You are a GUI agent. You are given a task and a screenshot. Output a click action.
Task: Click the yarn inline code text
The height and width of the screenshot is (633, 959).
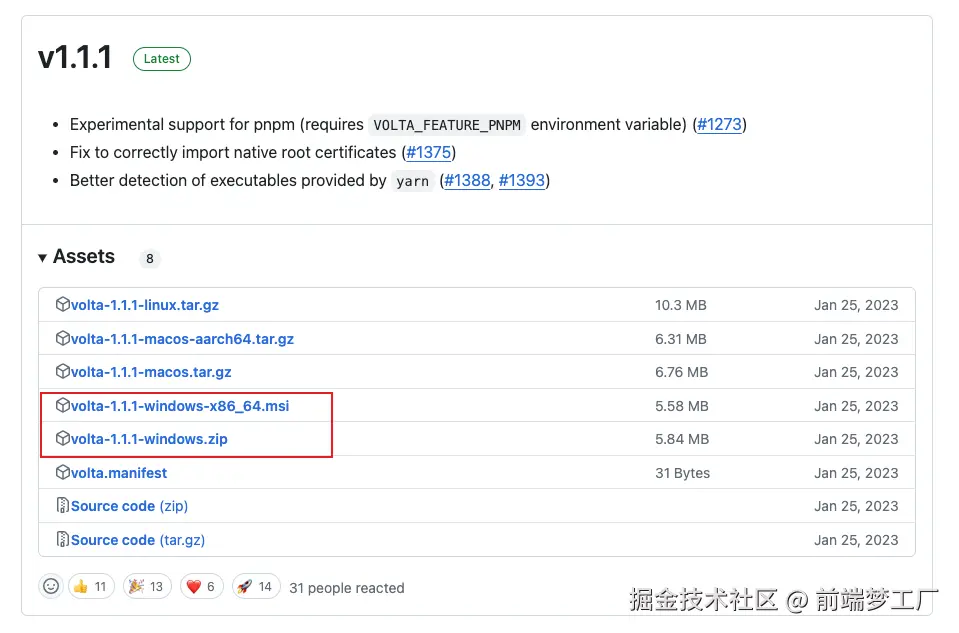(412, 181)
